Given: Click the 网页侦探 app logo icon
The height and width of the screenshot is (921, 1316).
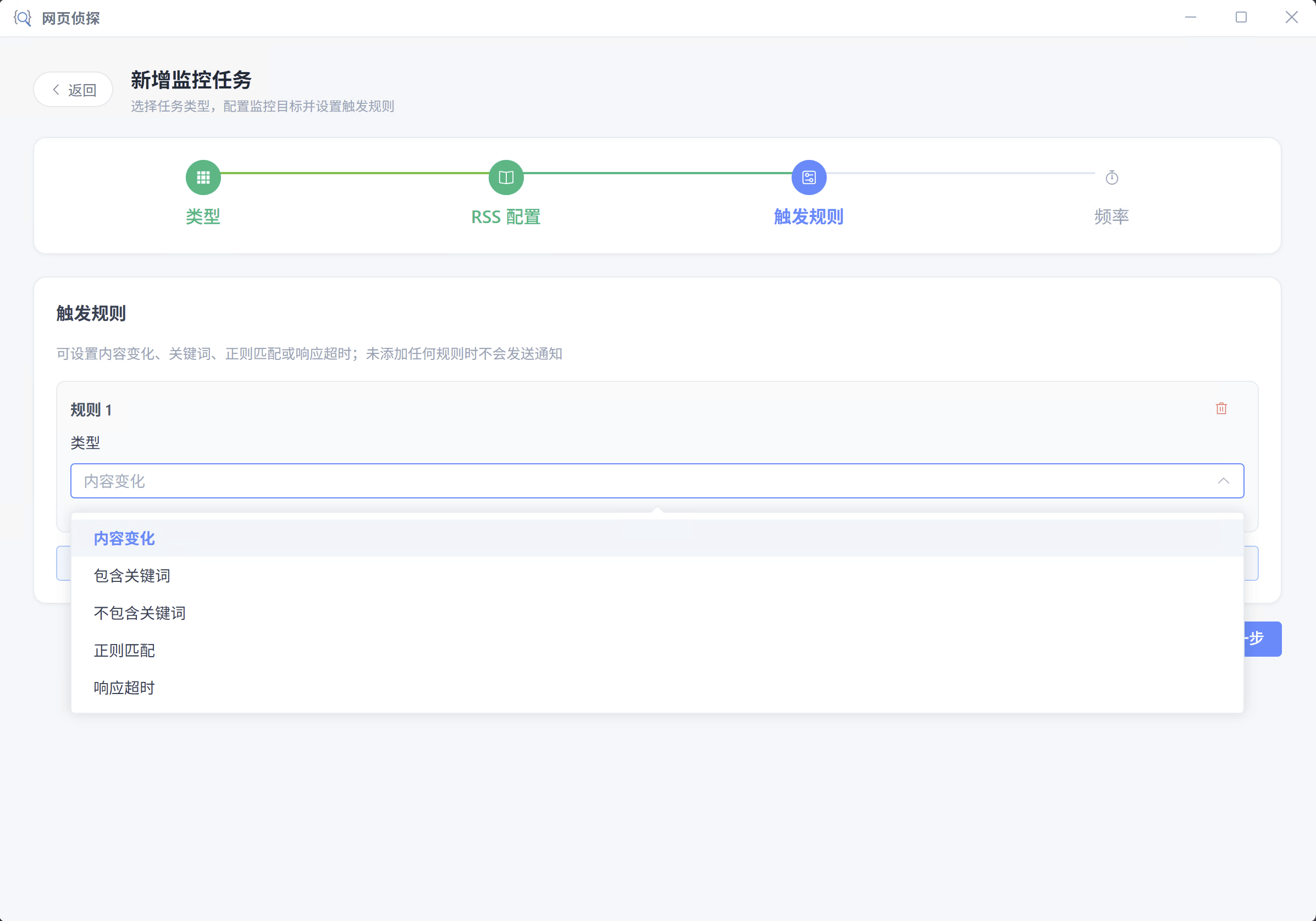Looking at the screenshot, I should (x=23, y=18).
